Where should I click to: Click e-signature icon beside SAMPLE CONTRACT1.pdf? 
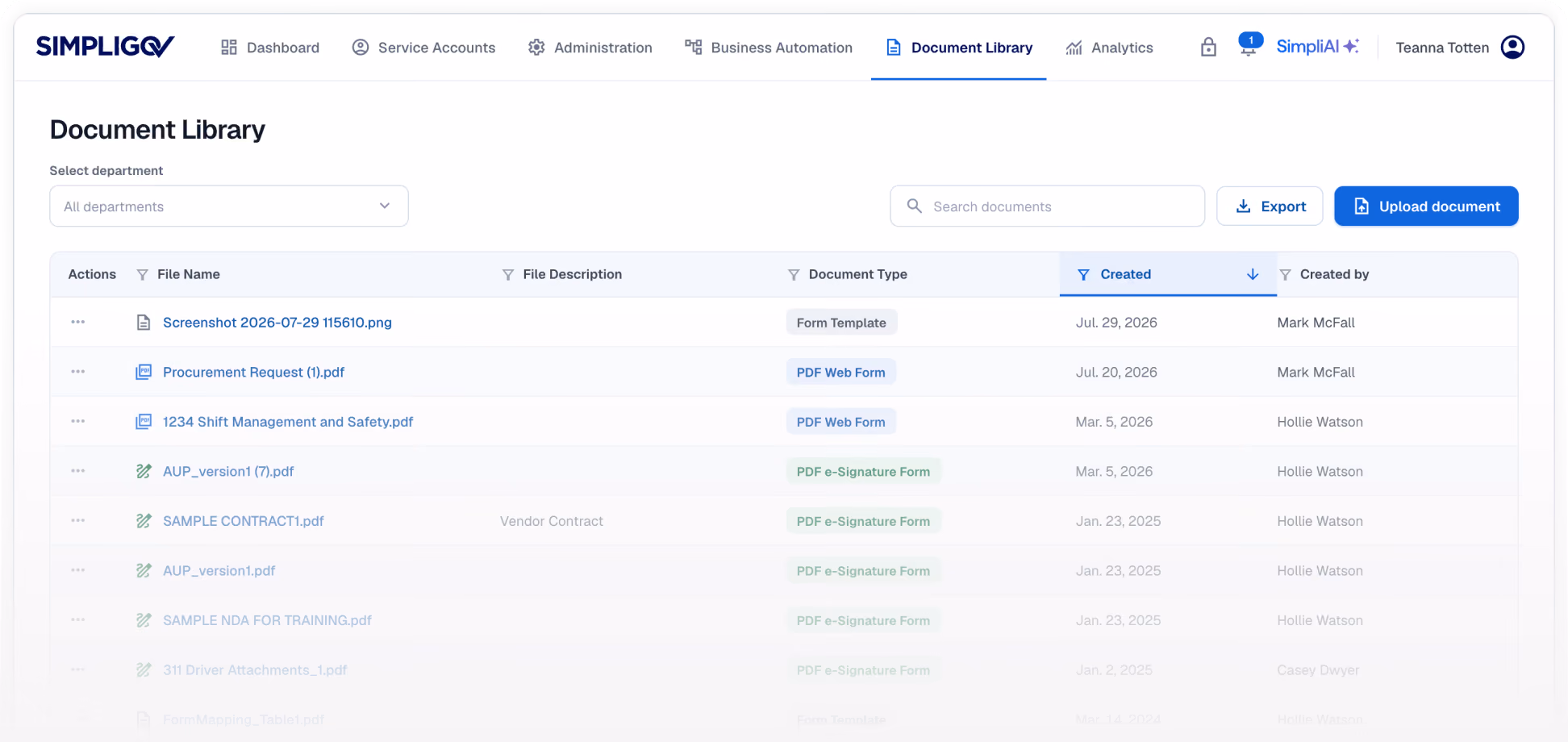(x=144, y=521)
